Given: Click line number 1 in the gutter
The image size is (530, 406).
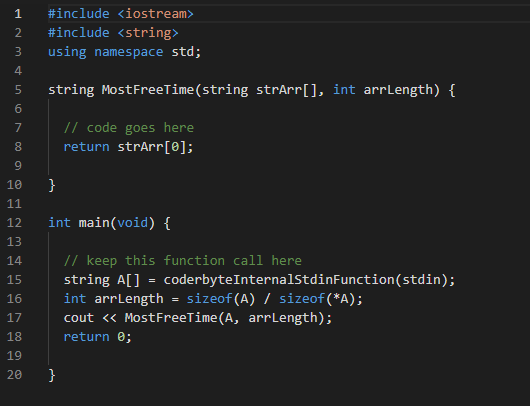Looking at the screenshot, I should [x=18, y=14].
